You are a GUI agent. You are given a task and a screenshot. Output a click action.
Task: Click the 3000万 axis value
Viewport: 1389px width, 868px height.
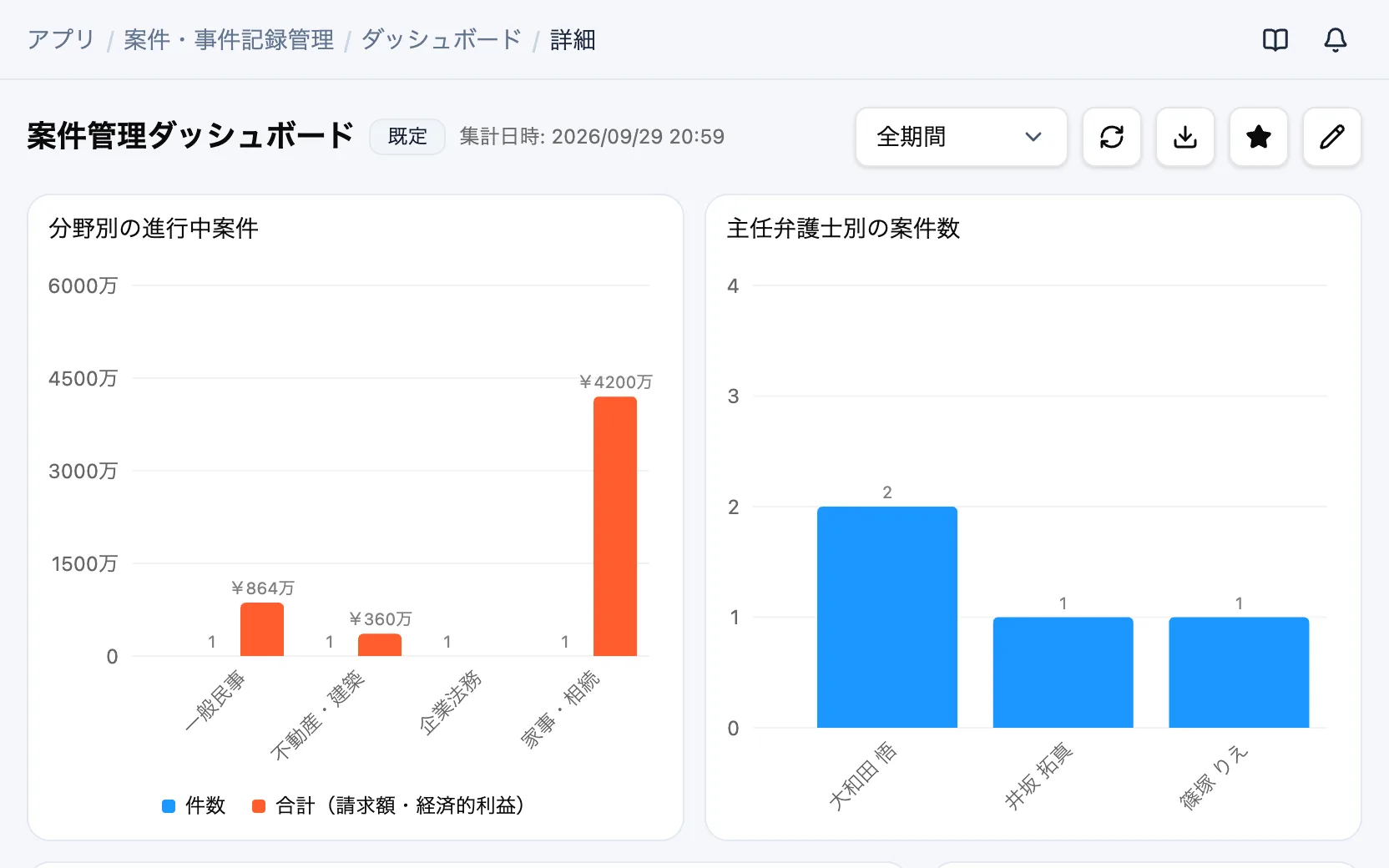click(x=83, y=472)
